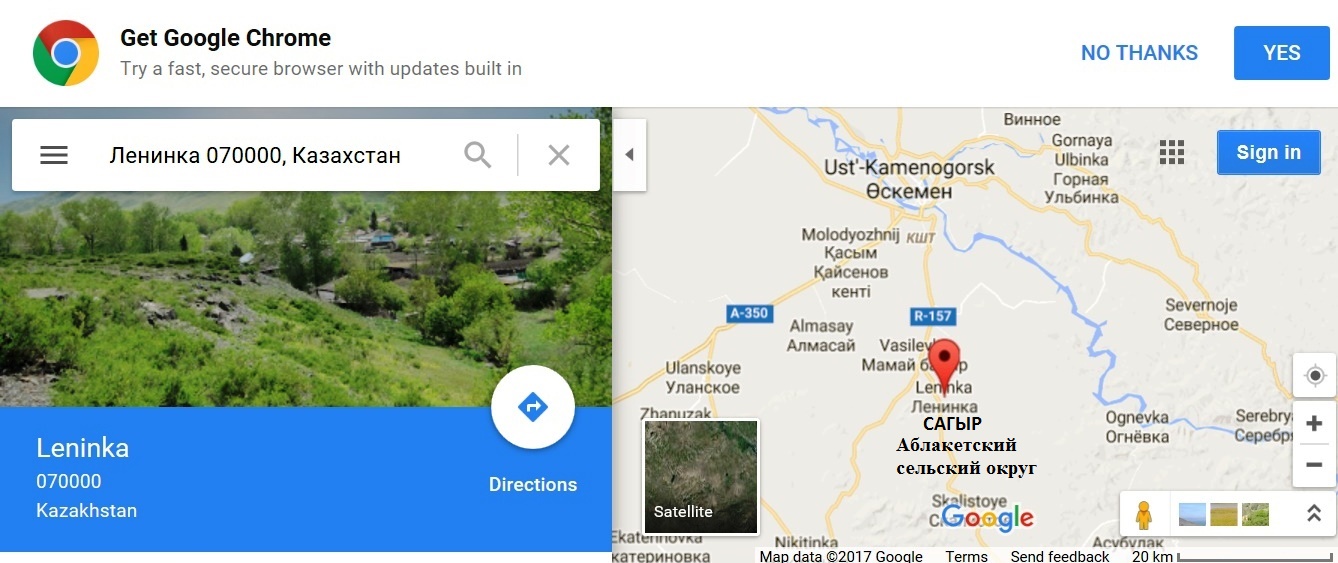Click the my location target icon

[x=1315, y=376]
